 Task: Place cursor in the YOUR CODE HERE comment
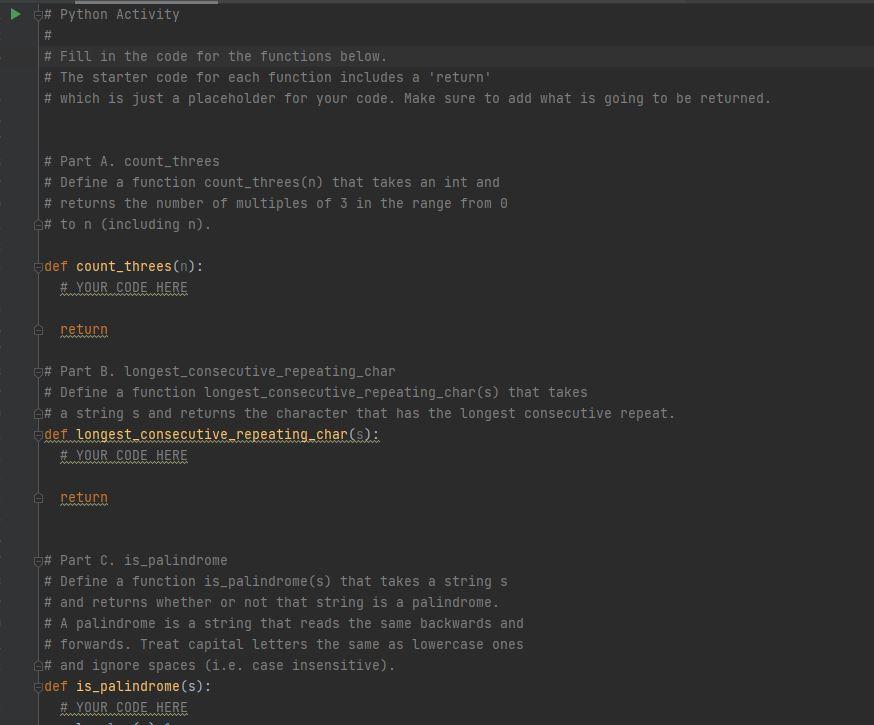[124, 287]
